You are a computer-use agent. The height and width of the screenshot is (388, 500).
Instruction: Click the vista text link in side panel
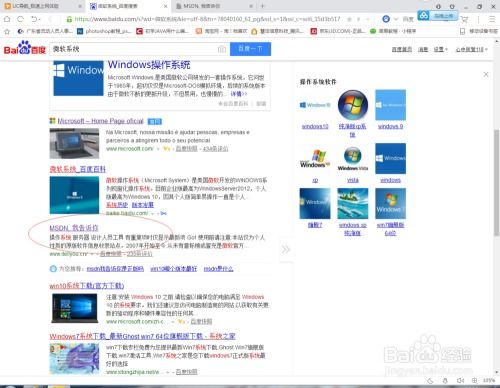click(353, 180)
